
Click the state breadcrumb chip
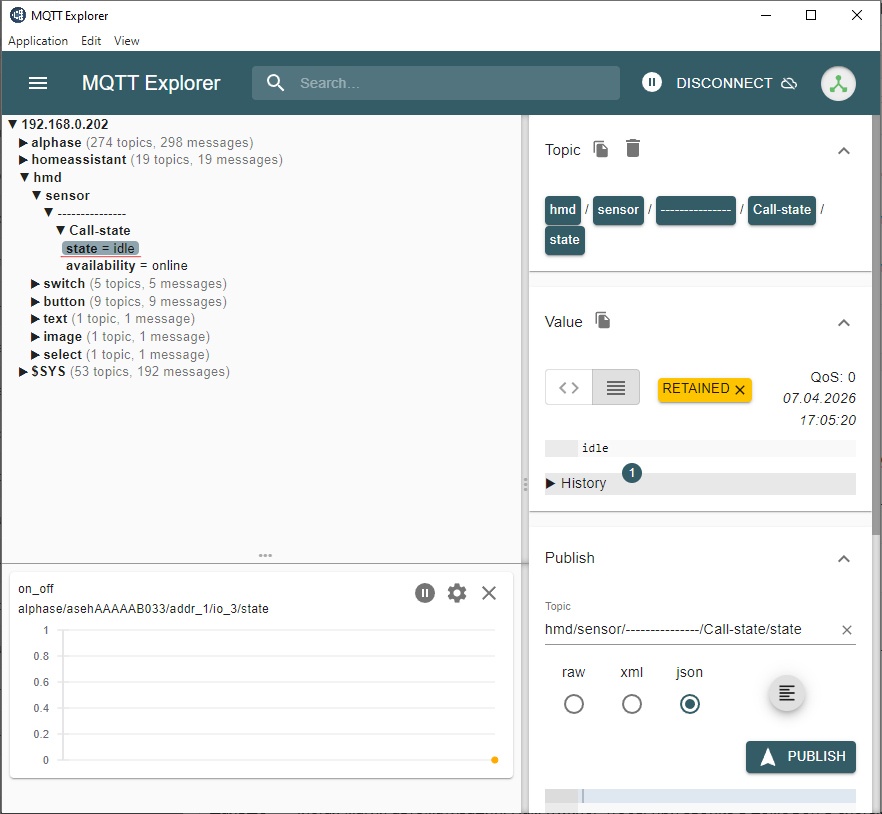564,240
